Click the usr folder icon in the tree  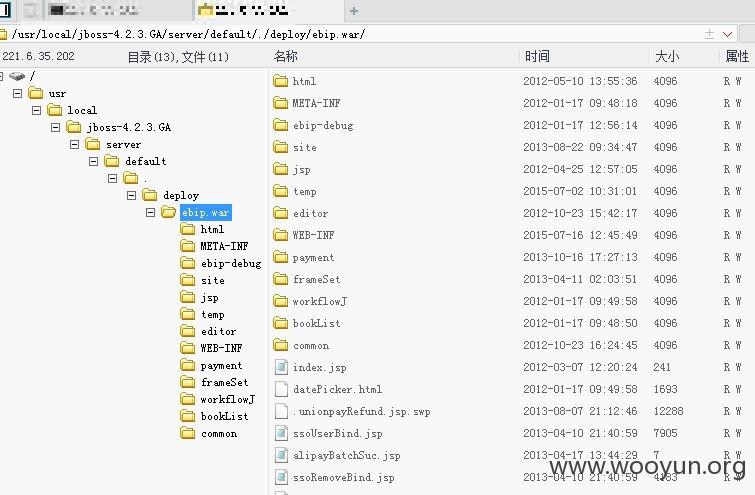click(x=36, y=92)
